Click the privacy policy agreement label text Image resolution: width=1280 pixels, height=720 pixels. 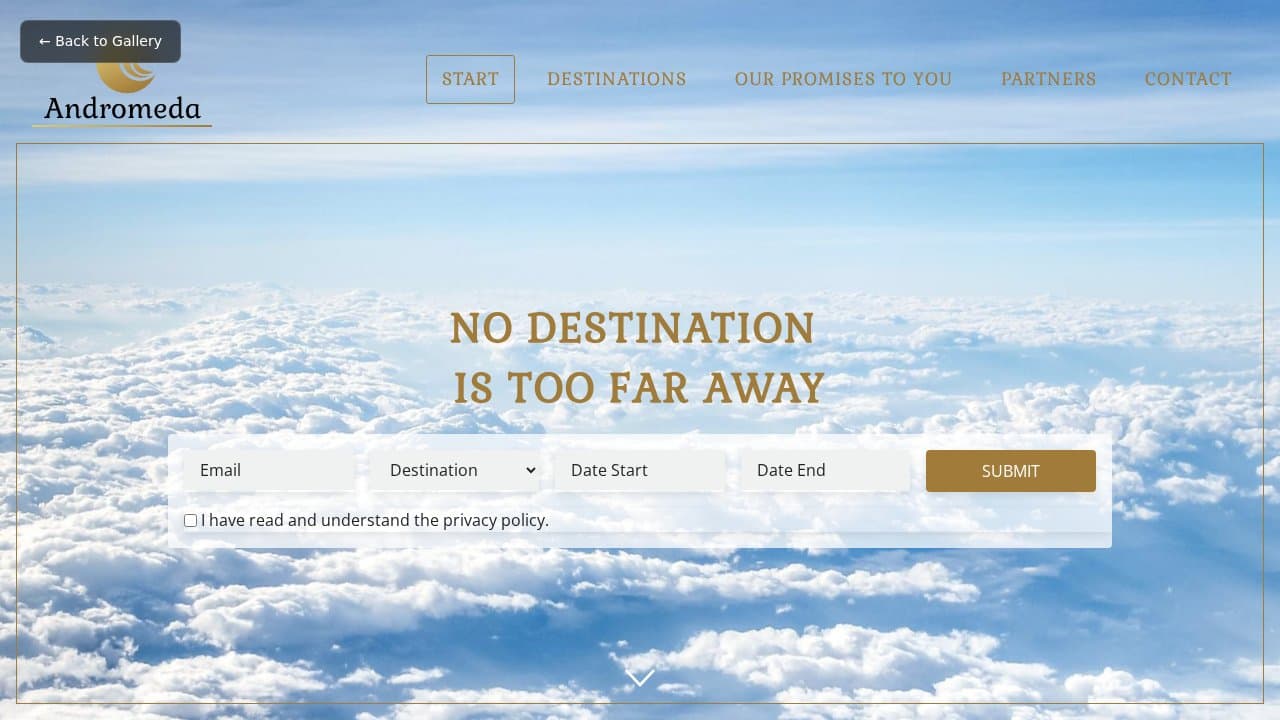click(x=375, y=520)
